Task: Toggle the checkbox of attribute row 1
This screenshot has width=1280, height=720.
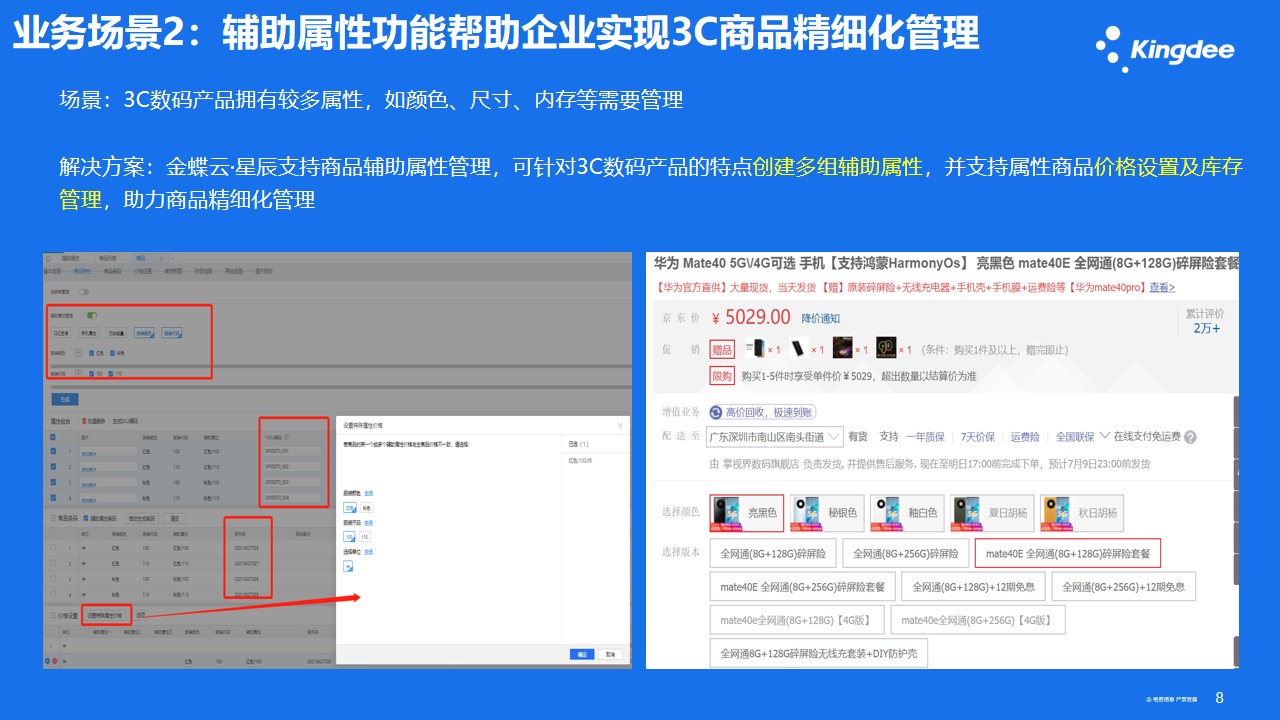Action: click(x=53, y=451)
